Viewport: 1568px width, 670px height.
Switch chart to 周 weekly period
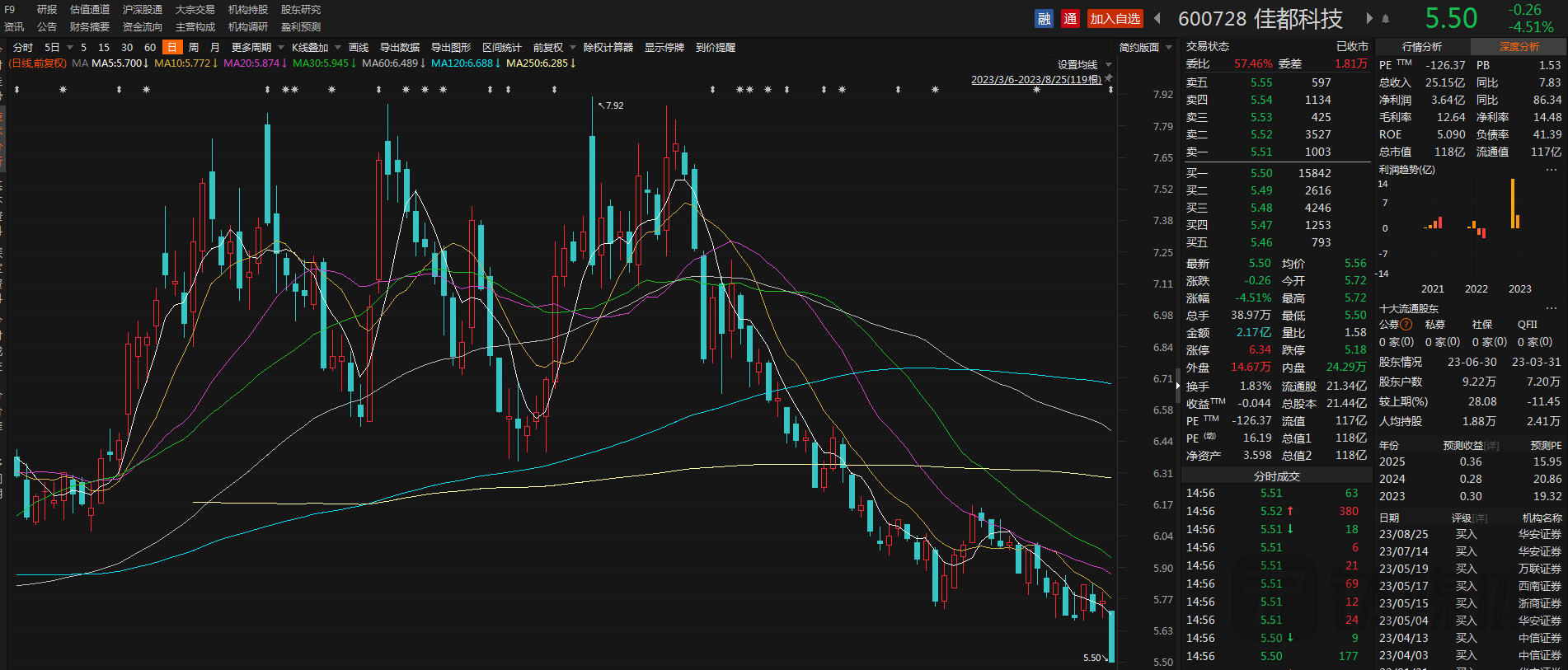pyautogui.click(x=194, y=48)
